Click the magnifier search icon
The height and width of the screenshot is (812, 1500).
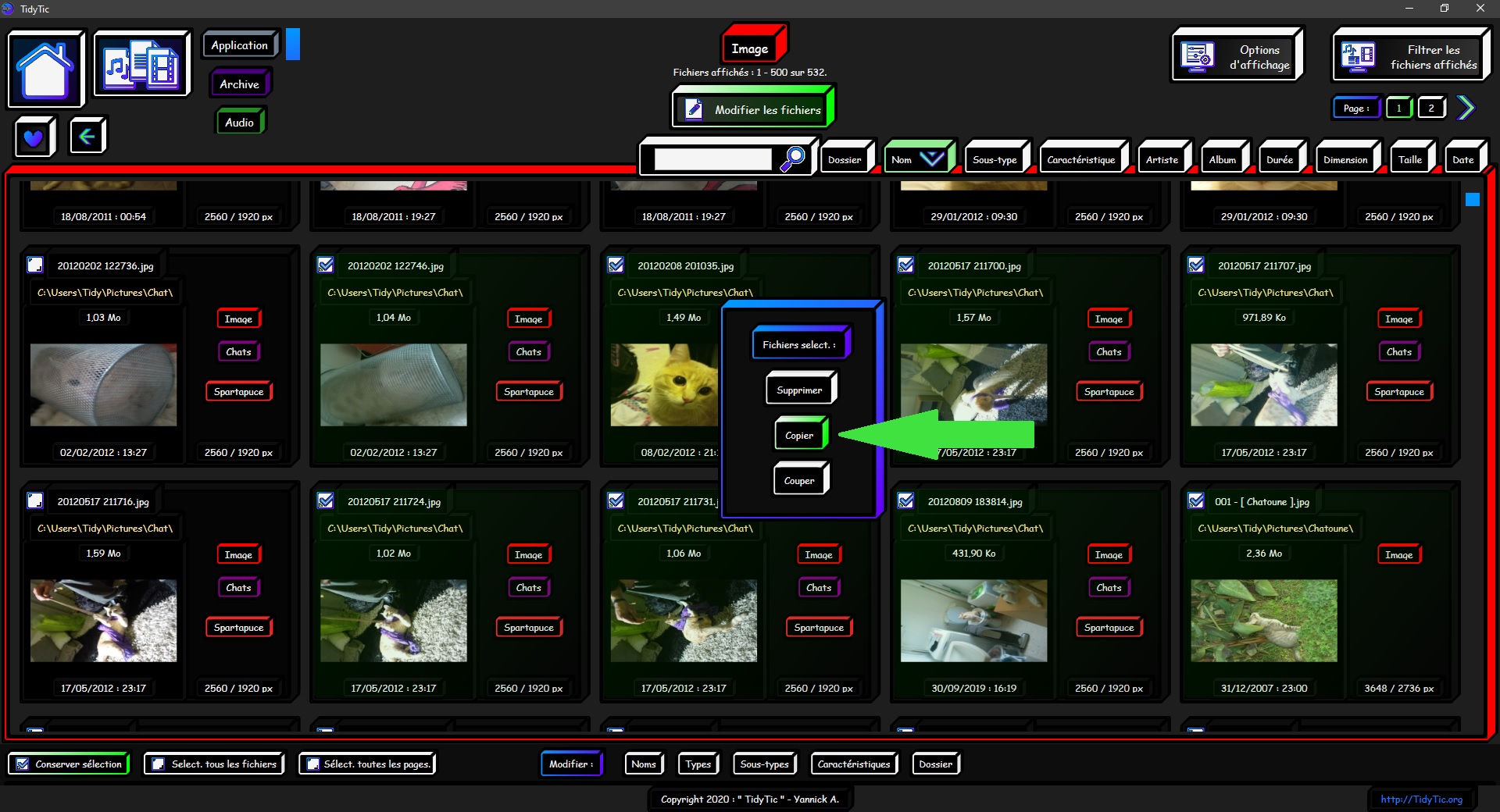[x=792, y=158]
